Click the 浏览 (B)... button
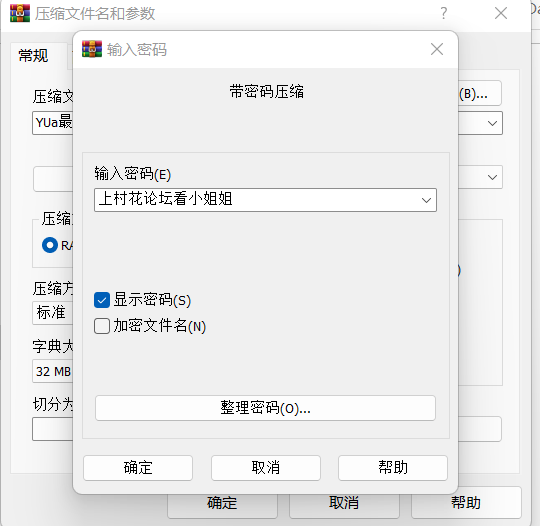Viewport: 540px width, 526px height. pyautogui.click(x=479, y=93)
